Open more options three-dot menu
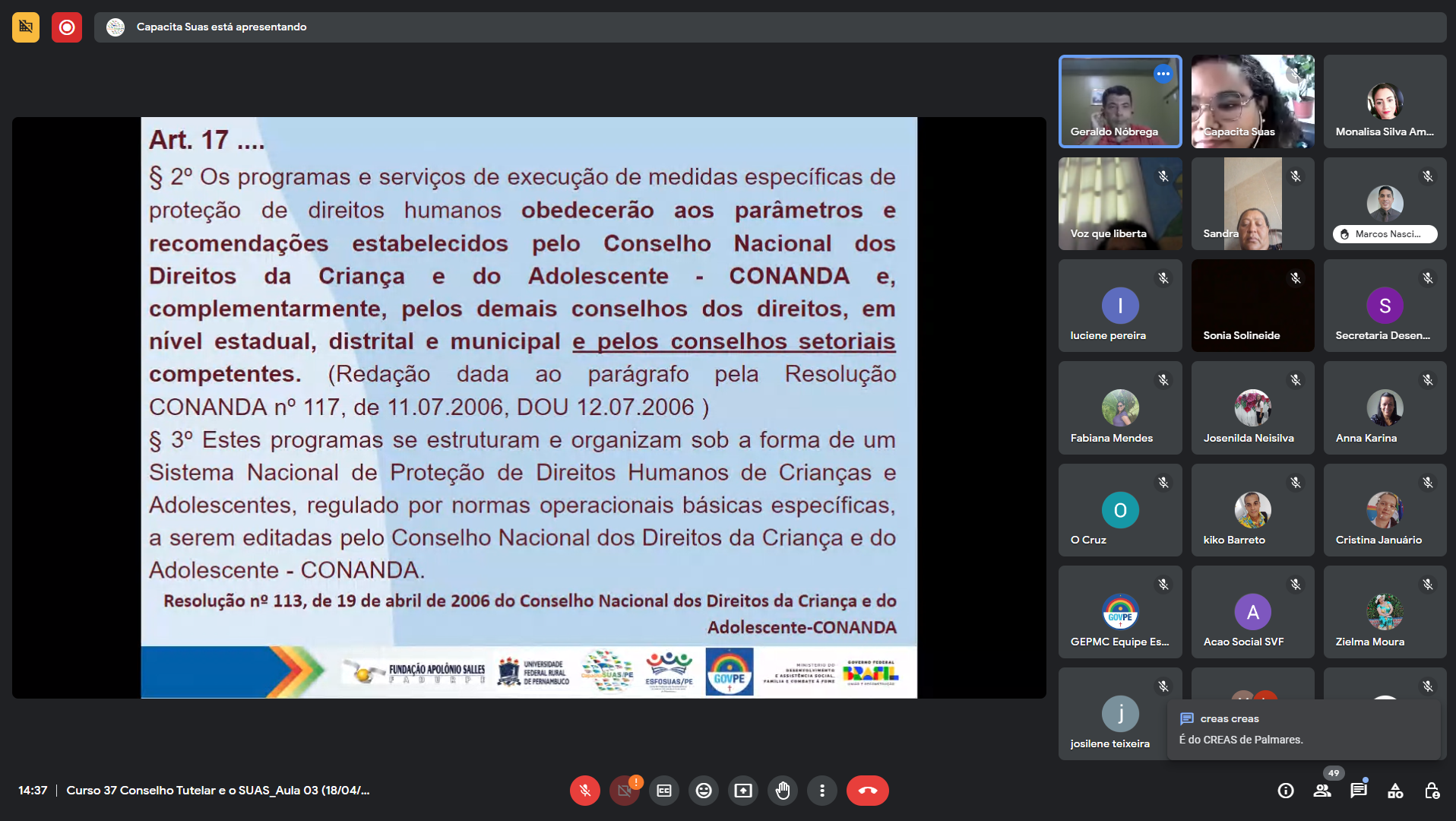This screenshot has height=821, width=1456. (822, 791)
